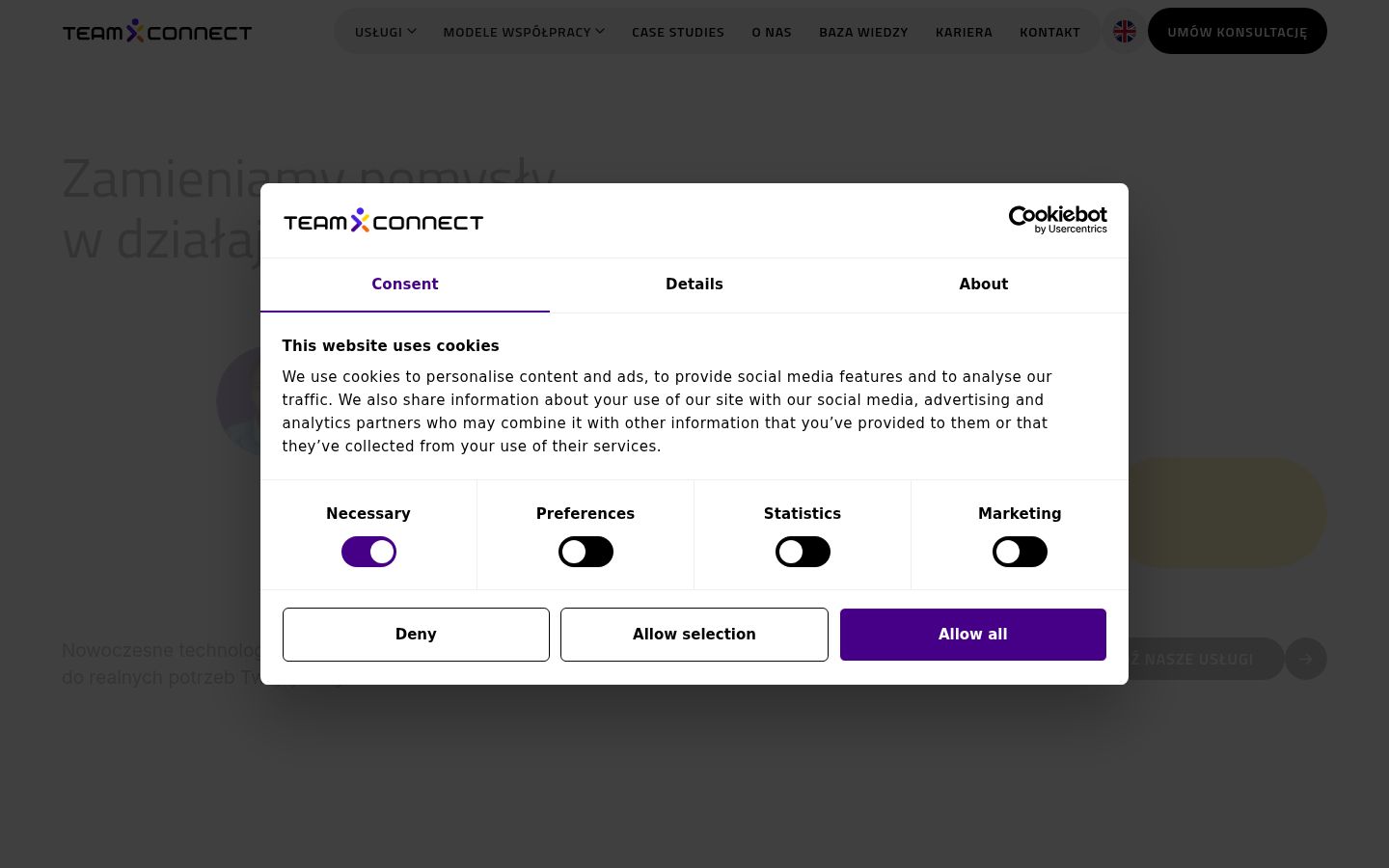
Task: Switch to the Details tab
Action: [x=694, y=285]
